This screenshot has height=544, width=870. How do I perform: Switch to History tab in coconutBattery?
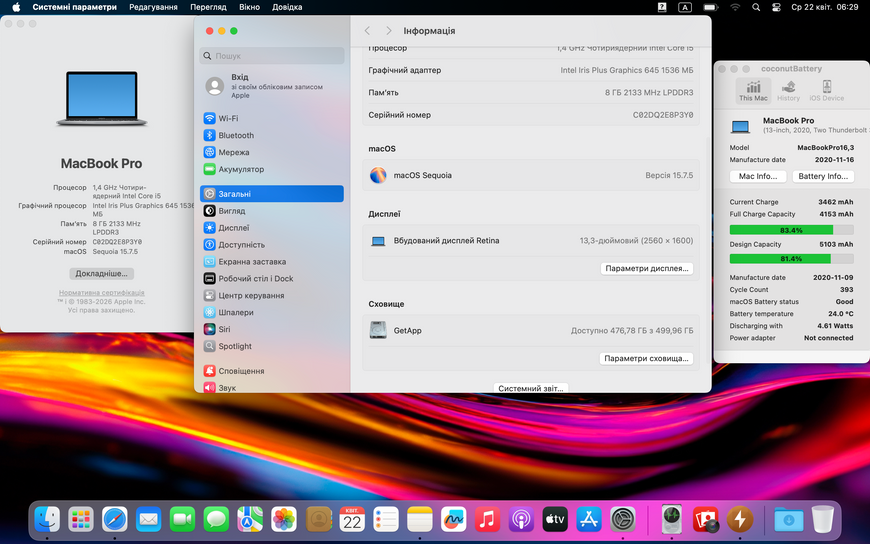tap(788, 90)
